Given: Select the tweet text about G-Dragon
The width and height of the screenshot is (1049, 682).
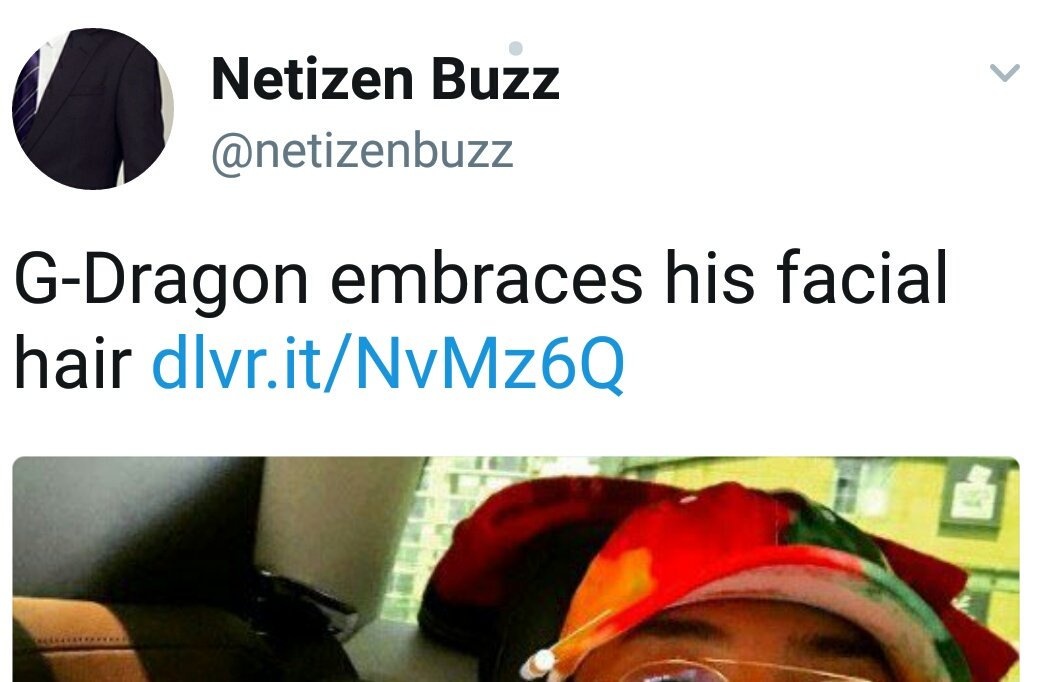Looking at the screenshot, I should (x=480, y=320).
